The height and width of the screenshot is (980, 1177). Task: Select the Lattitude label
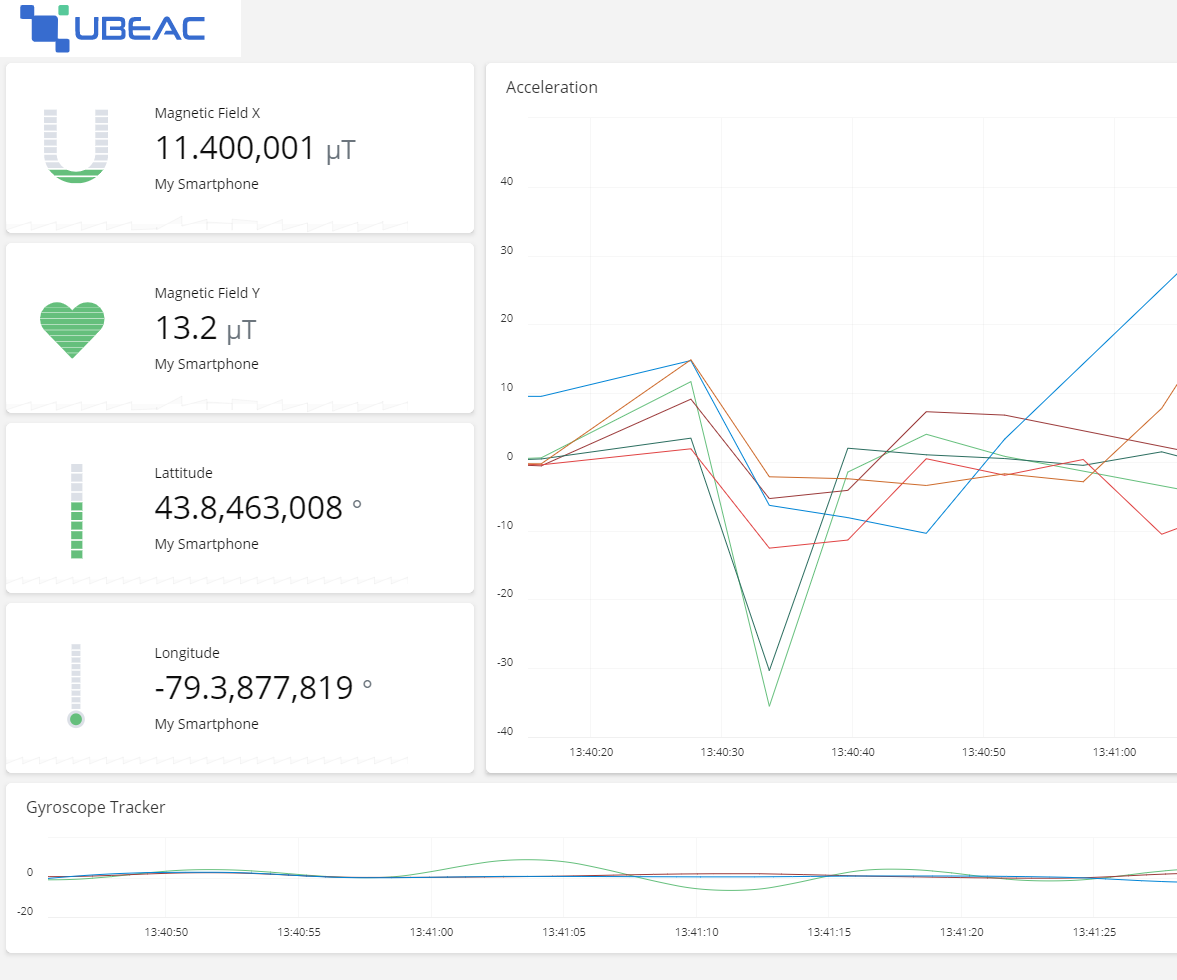click(x=183, y=473)
